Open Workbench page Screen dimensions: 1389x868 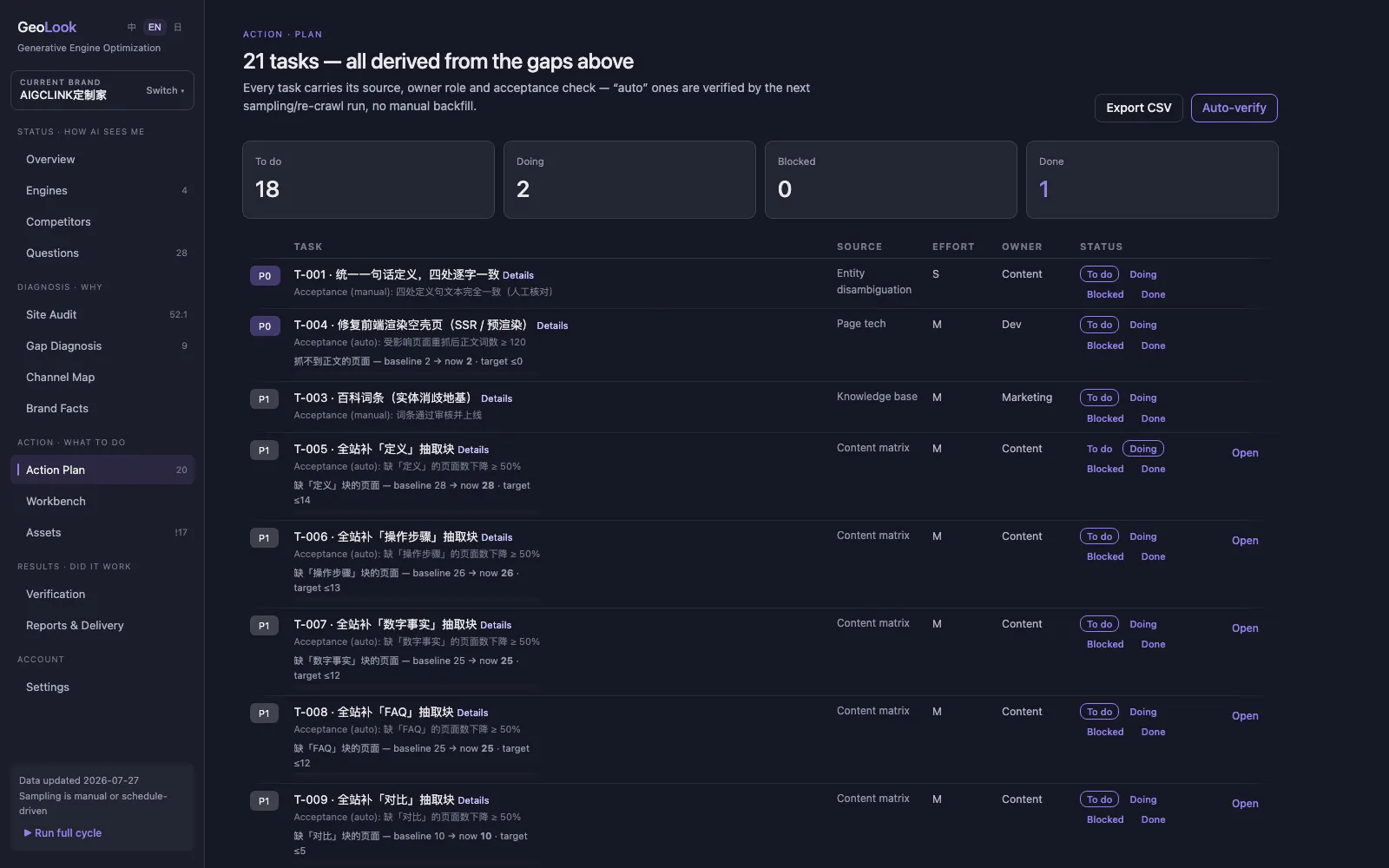102,501
